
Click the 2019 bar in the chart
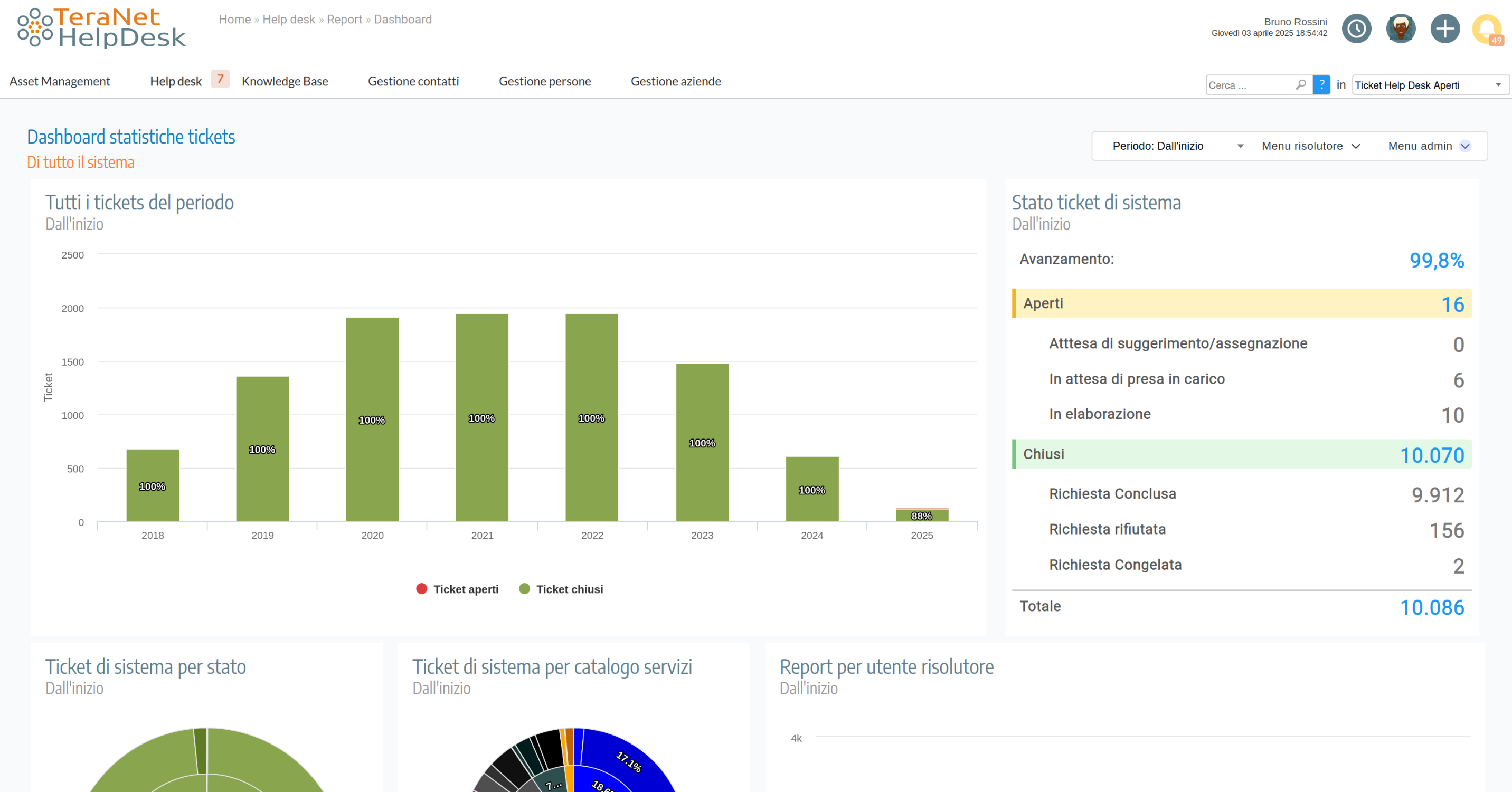coord(262,449)
